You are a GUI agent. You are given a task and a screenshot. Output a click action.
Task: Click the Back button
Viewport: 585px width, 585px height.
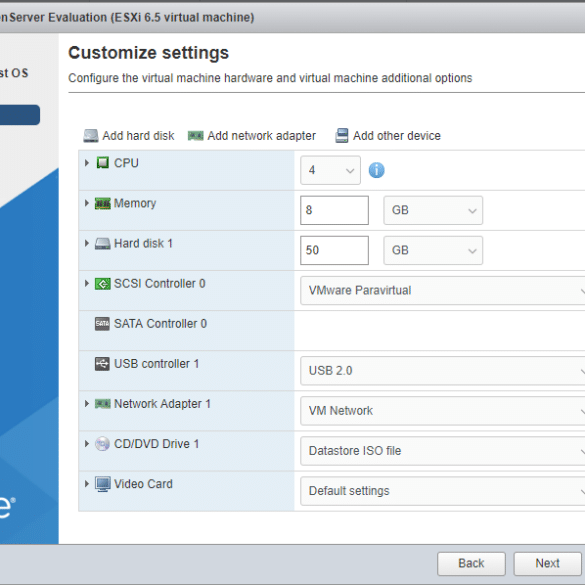click(471, 564)
